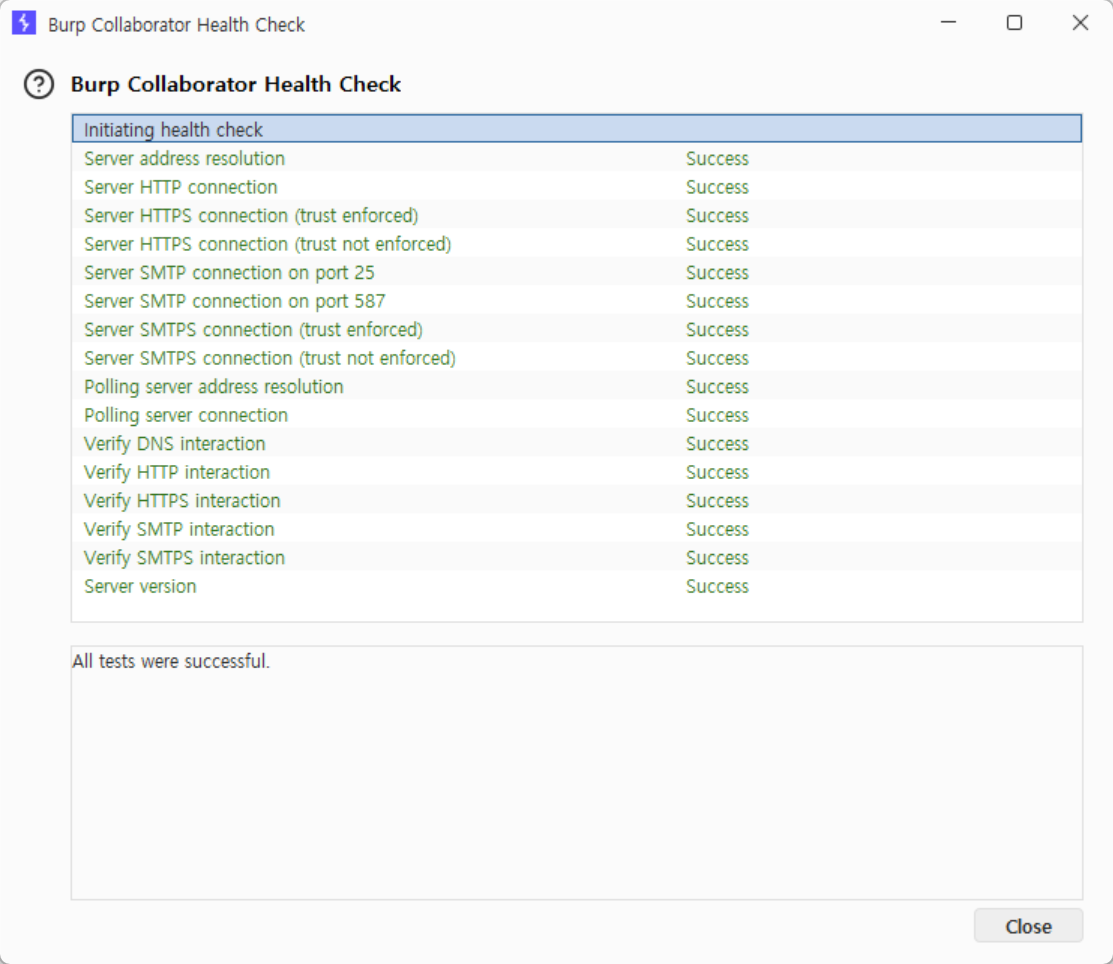Screen dimensions: 1113x964
Task: Click the Burp logo in the title bar
Action: click(24, 23)
